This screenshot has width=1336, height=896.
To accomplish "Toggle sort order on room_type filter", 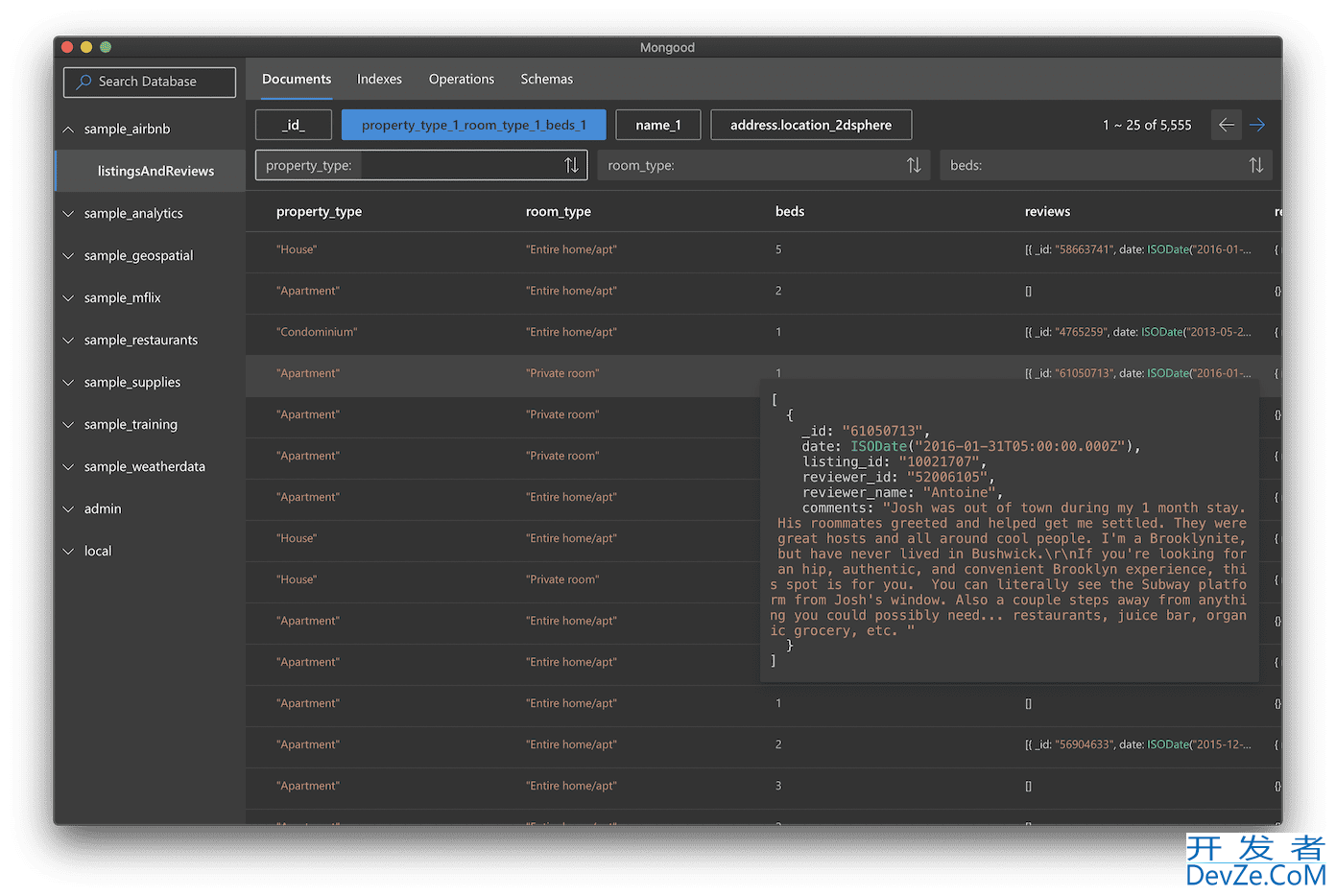I will click(914, 165).
